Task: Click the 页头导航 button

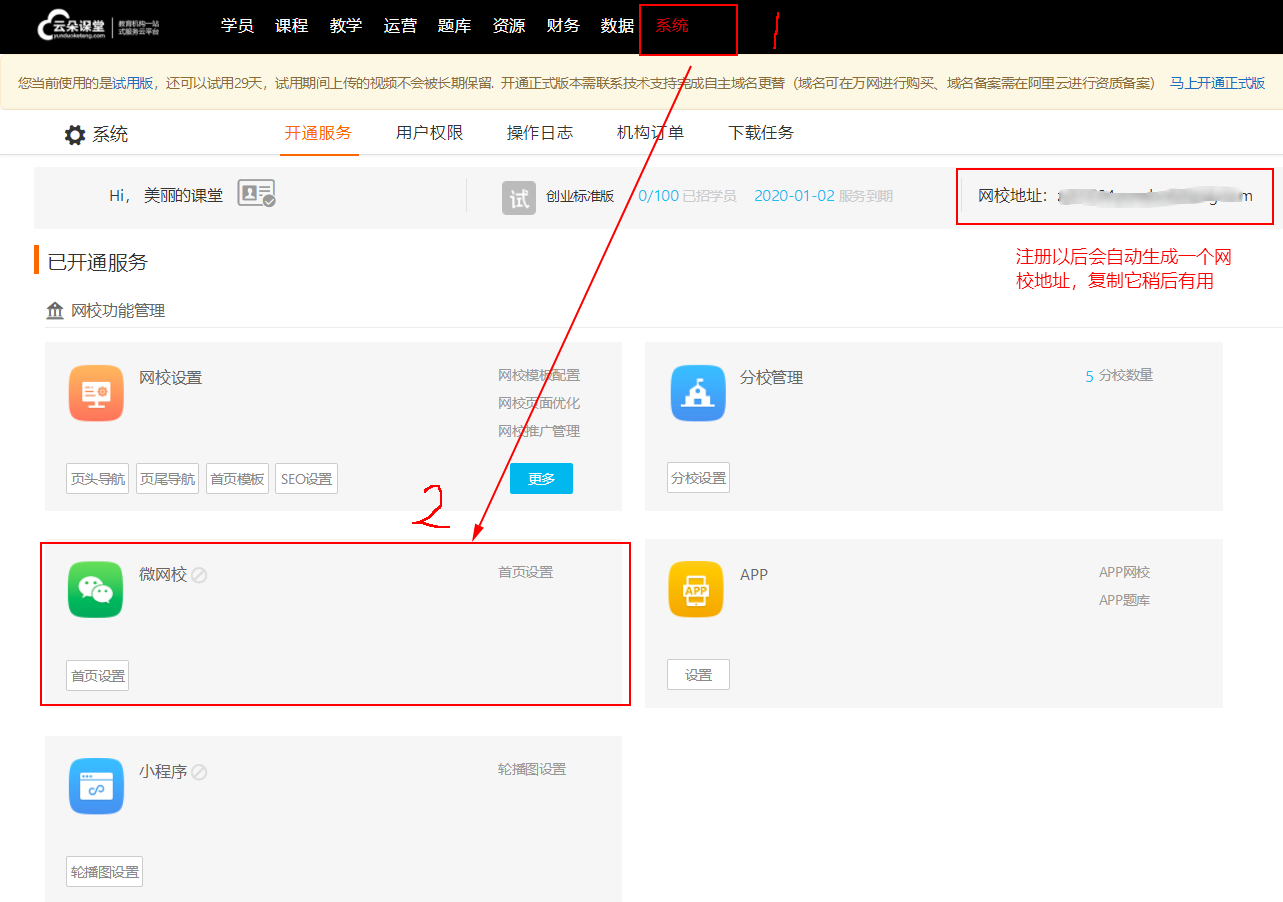Action: point(98,479)
